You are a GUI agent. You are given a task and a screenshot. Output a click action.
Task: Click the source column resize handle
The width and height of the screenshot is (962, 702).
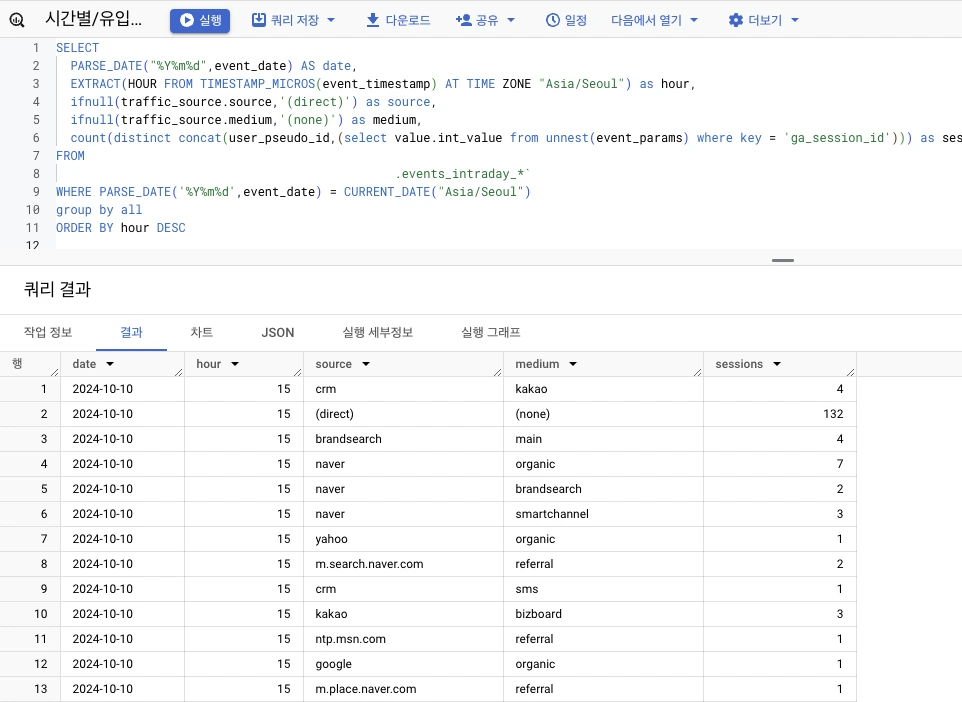(498, 372)
